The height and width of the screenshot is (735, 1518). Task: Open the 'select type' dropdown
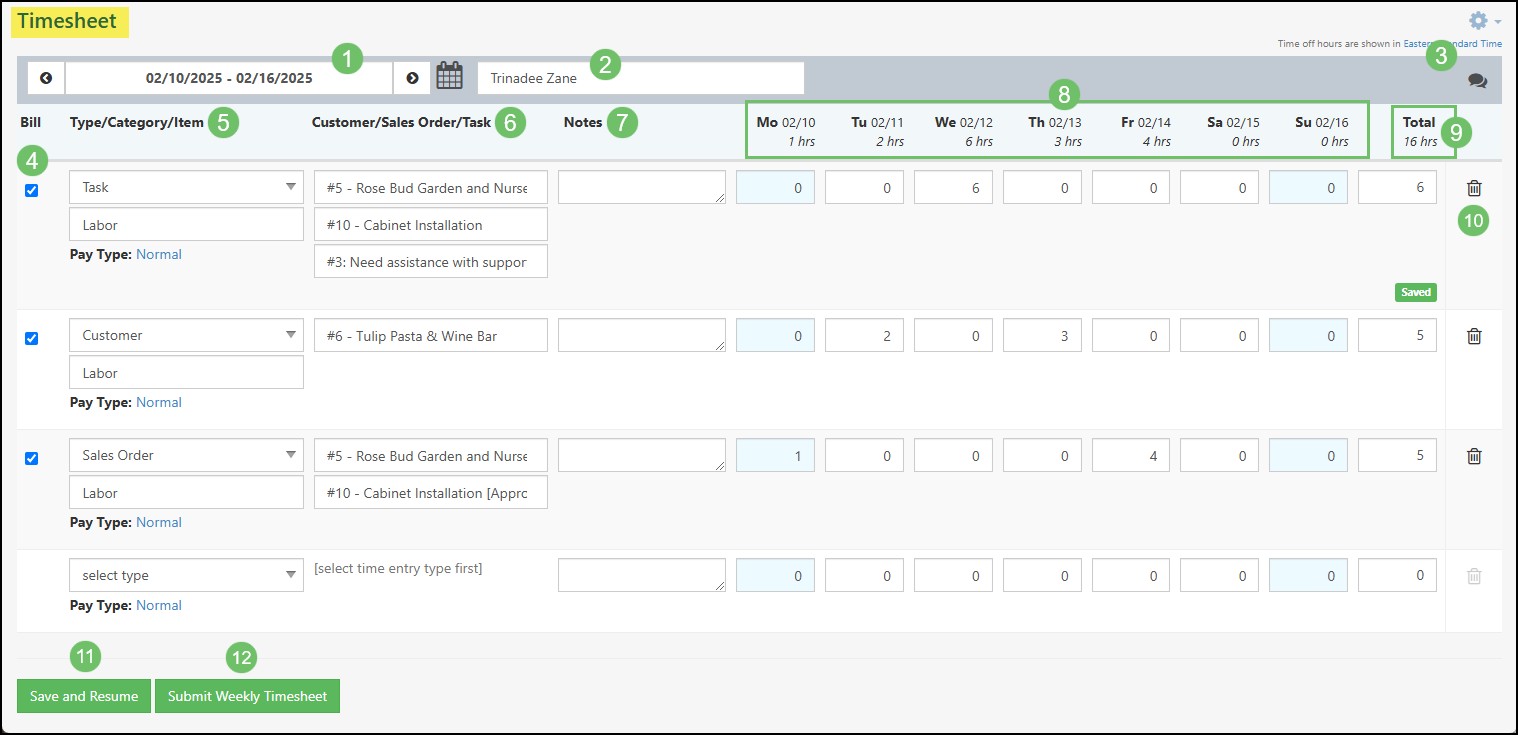tap(186, 575)
